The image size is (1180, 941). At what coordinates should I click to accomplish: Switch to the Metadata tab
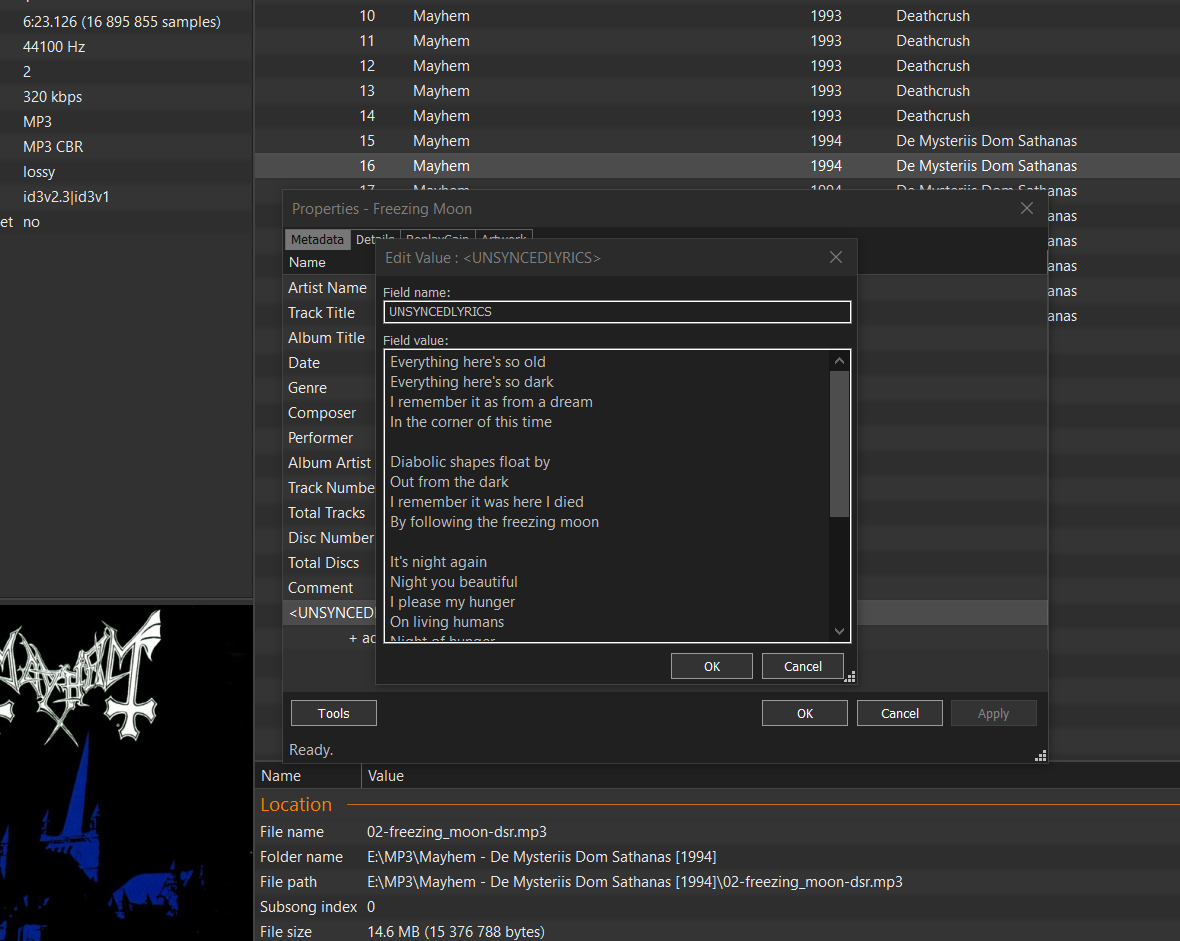[x=317, y=239]
